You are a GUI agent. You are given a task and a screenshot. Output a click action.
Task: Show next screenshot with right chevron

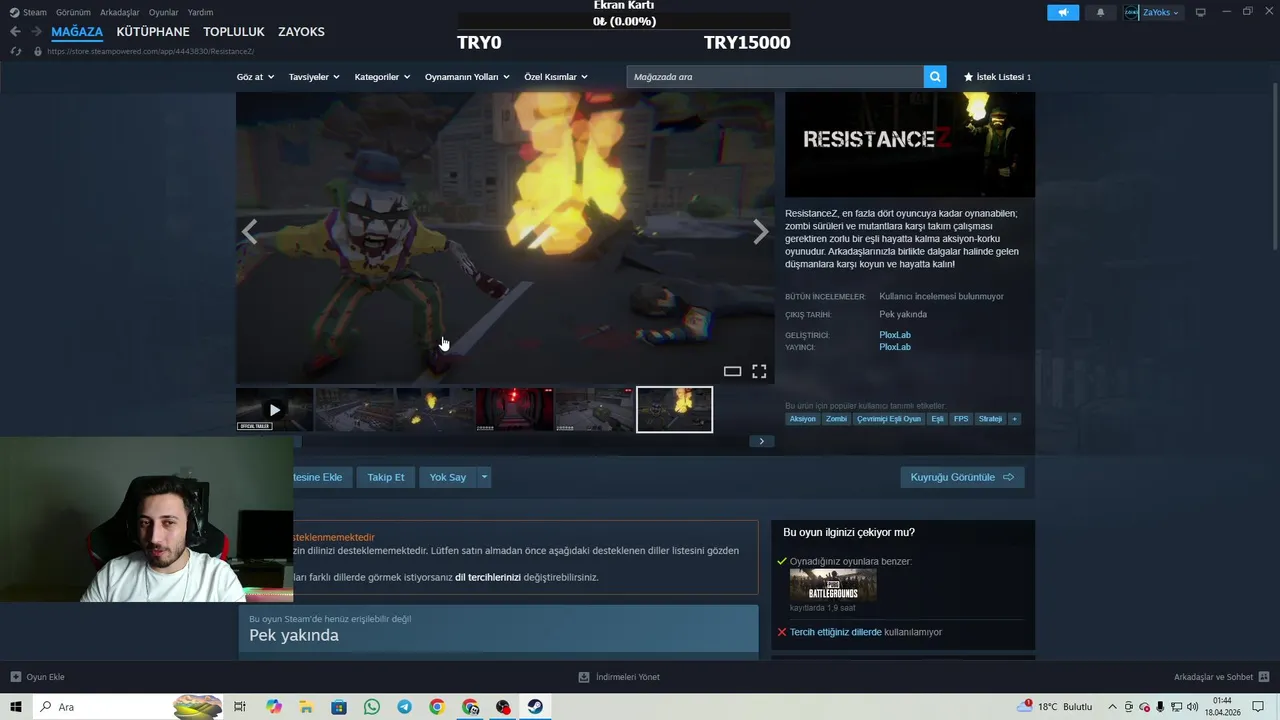[761, 232]
